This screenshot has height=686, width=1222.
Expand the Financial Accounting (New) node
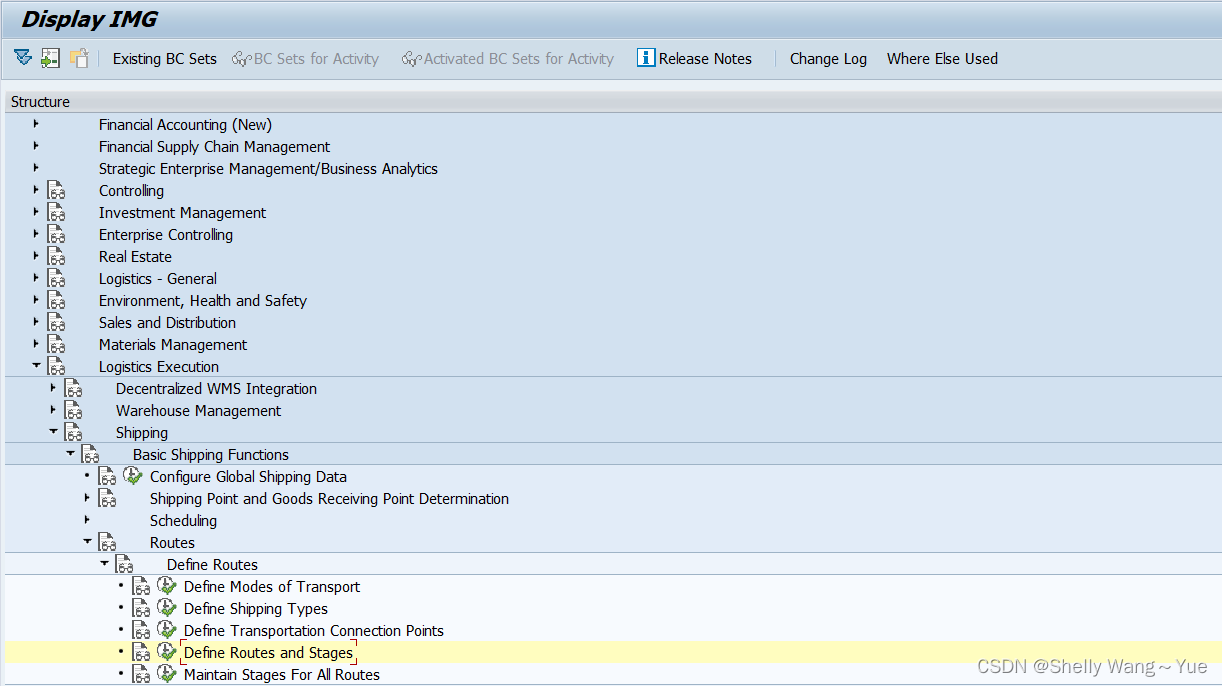point(35,124)
